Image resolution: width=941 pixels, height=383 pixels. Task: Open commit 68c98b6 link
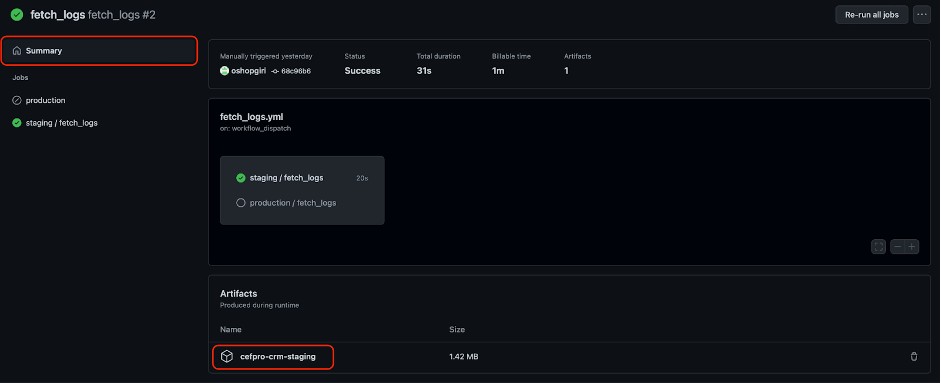tap(295, 71)
